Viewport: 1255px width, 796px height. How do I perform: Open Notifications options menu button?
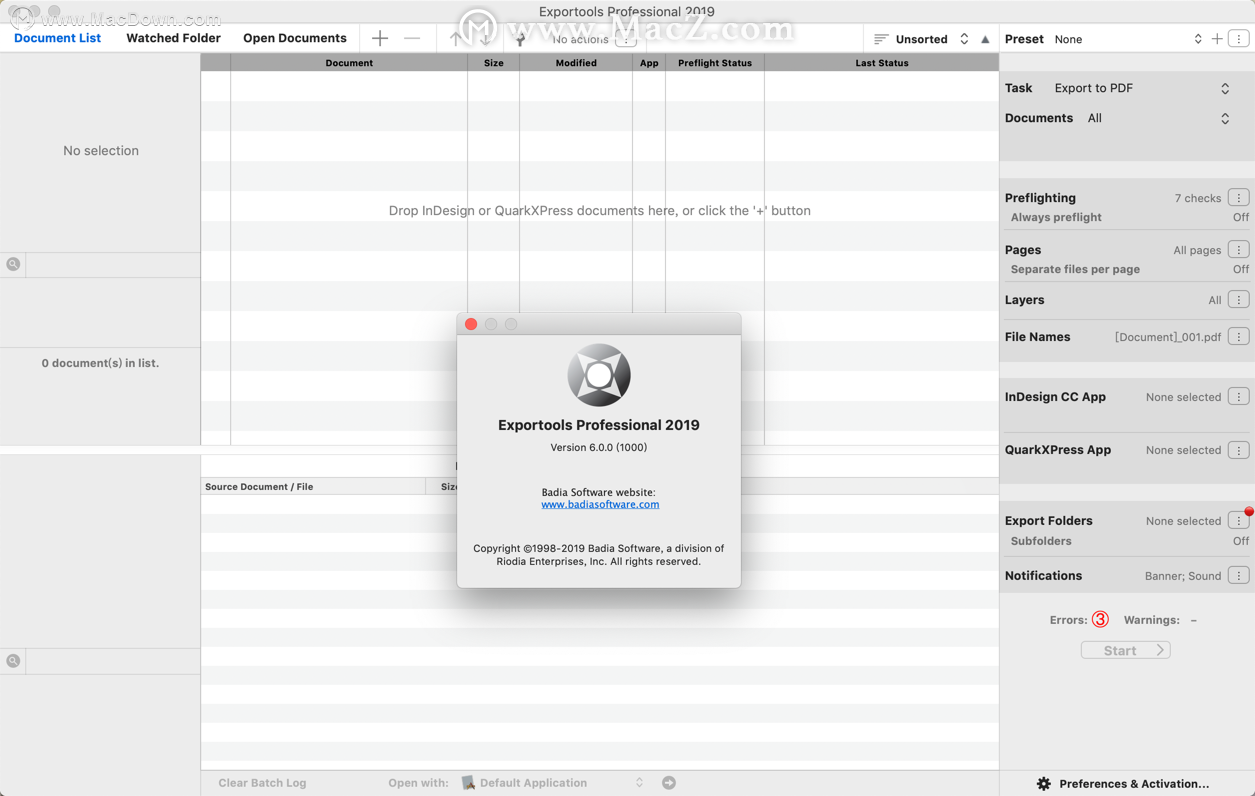tap(1239, 576)
